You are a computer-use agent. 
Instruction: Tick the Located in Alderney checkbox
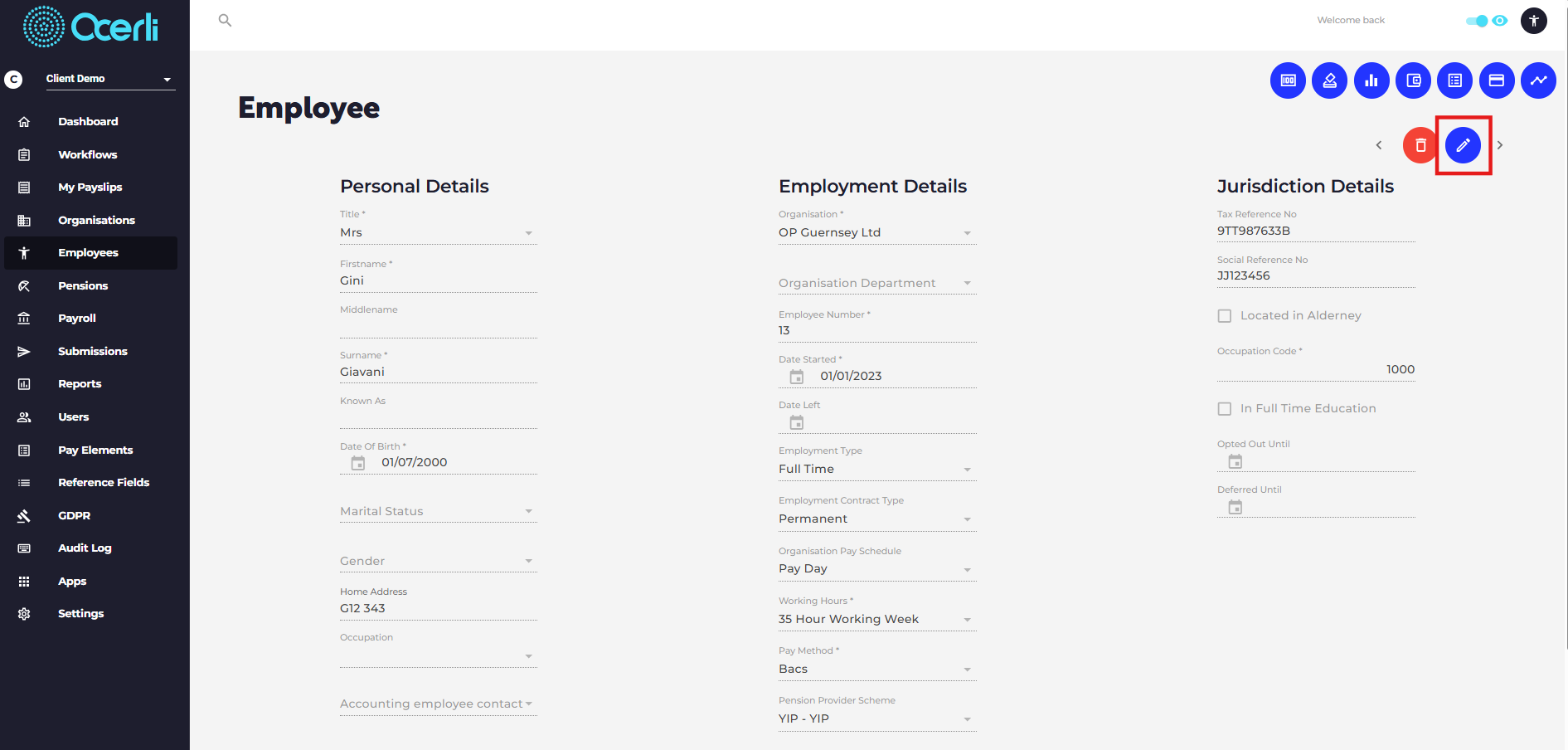coord(1225,316)
